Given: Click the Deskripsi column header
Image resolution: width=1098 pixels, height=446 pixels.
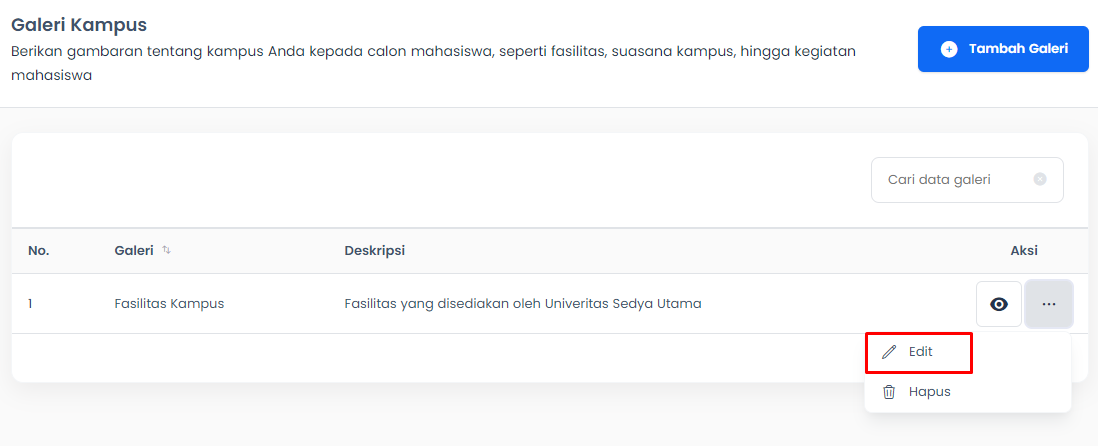Looking at the screenshot, I should pos(375,251).
